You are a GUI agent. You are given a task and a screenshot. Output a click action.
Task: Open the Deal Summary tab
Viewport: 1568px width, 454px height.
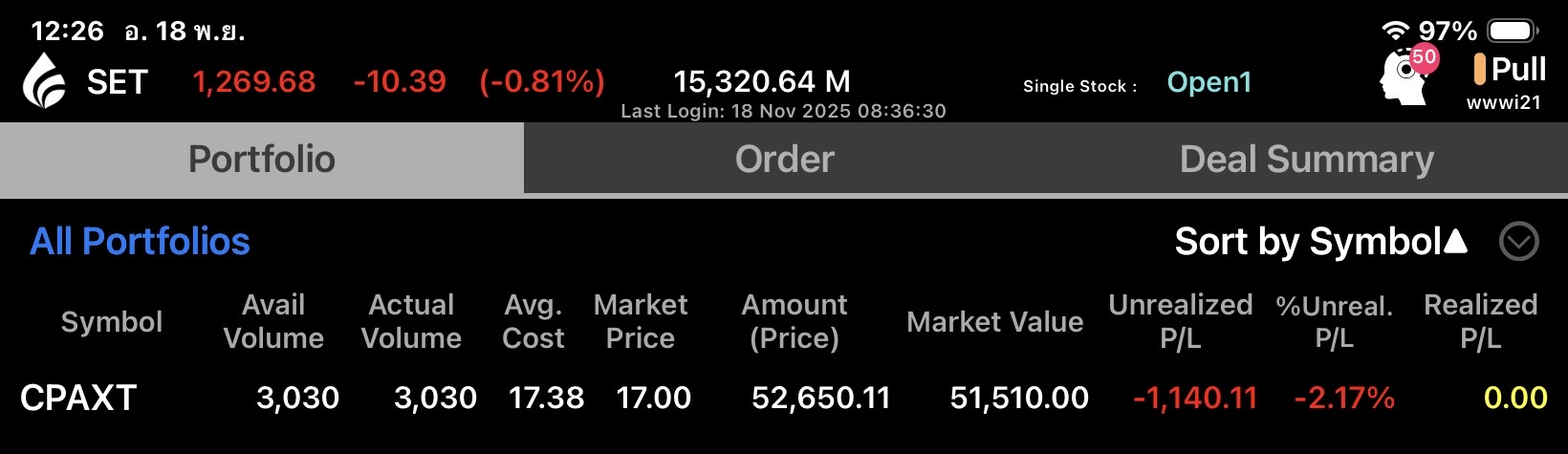[x=1306, y=159]
